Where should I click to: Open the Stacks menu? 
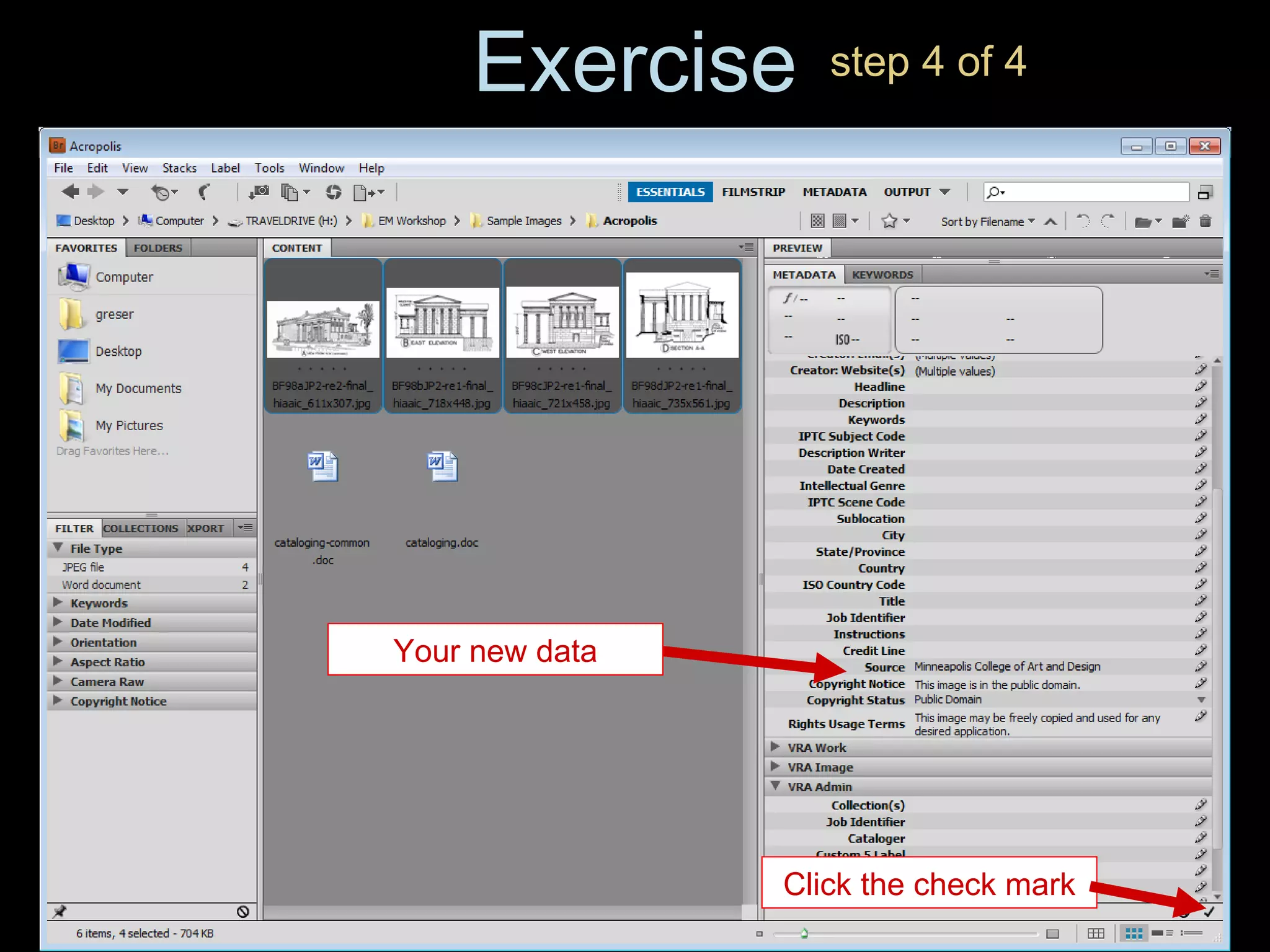pyautogui.click(x=179, y=168)
